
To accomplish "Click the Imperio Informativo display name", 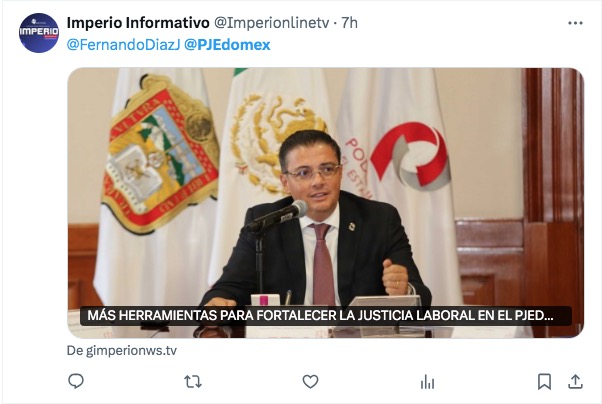I will click(x=138, y=23).
